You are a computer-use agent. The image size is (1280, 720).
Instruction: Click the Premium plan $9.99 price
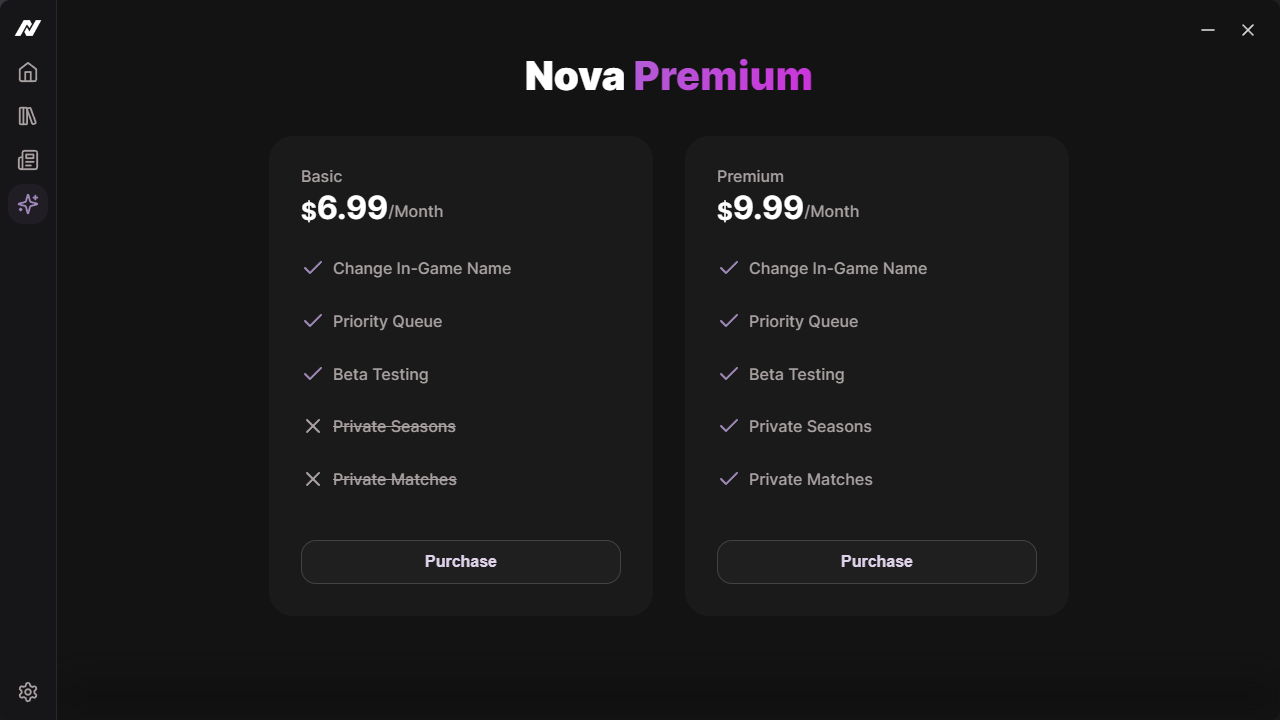click(x=761, y=208)
